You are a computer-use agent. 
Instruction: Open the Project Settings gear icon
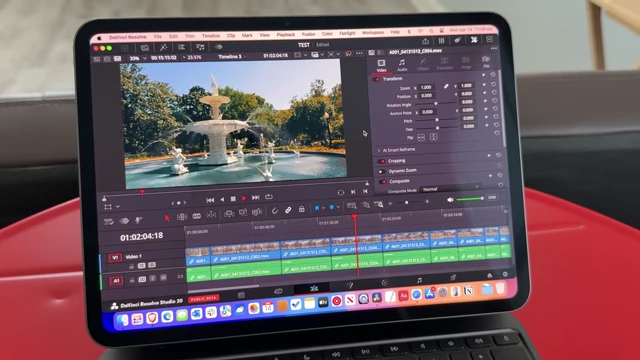(x=505, y=274)
